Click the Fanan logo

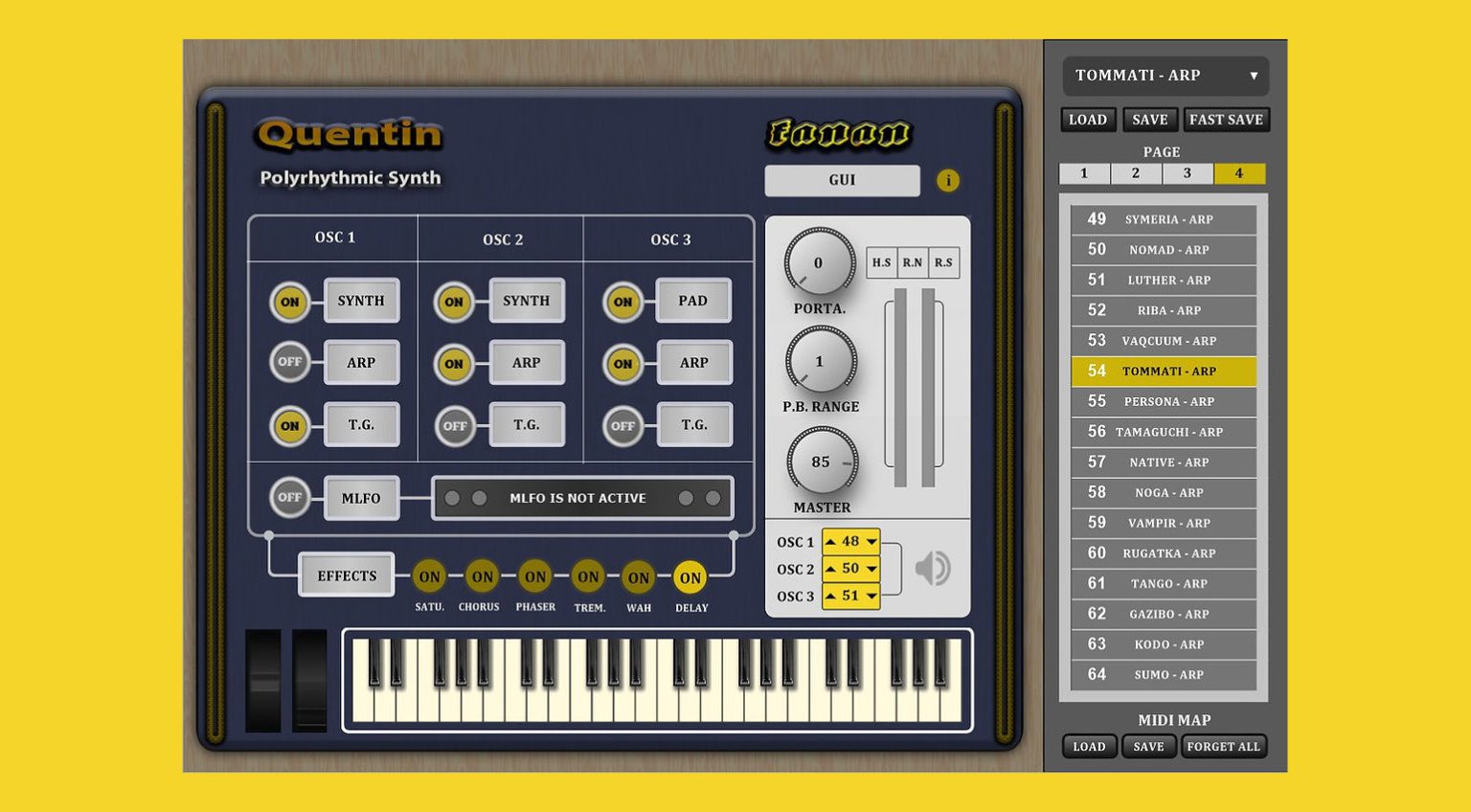click(841, 133)
